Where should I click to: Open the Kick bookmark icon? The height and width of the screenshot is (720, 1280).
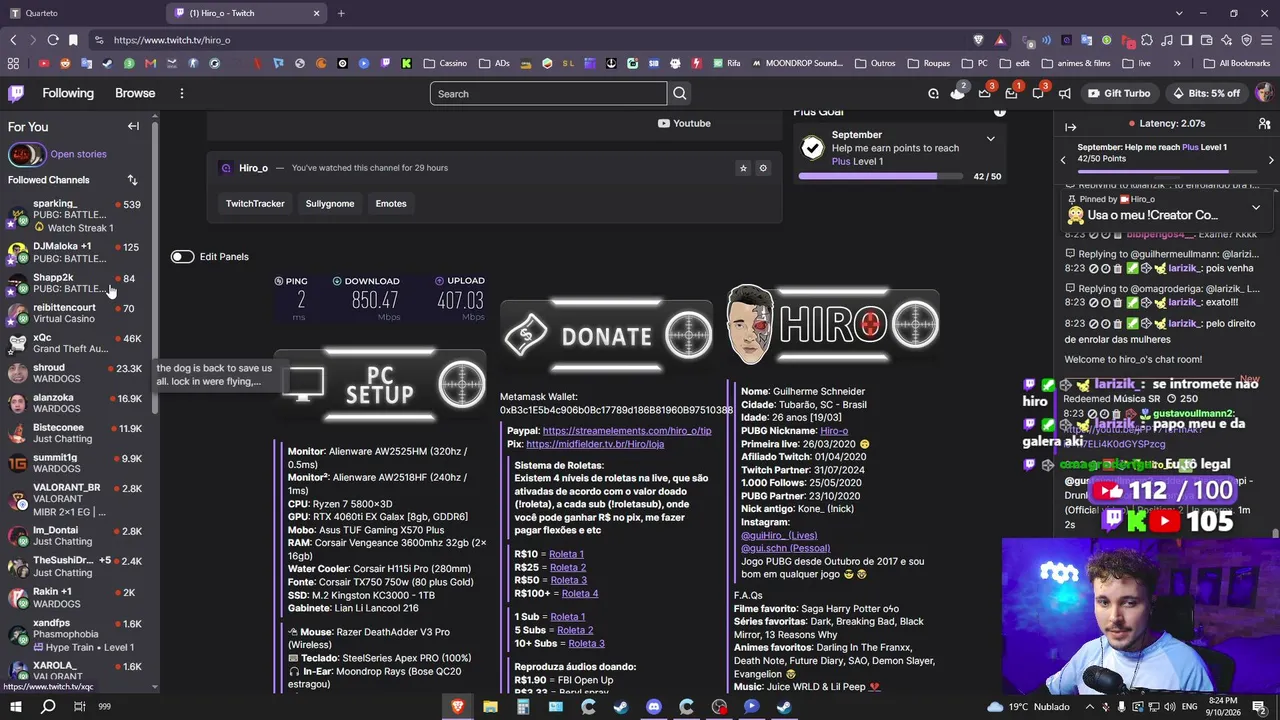[406, 63]
